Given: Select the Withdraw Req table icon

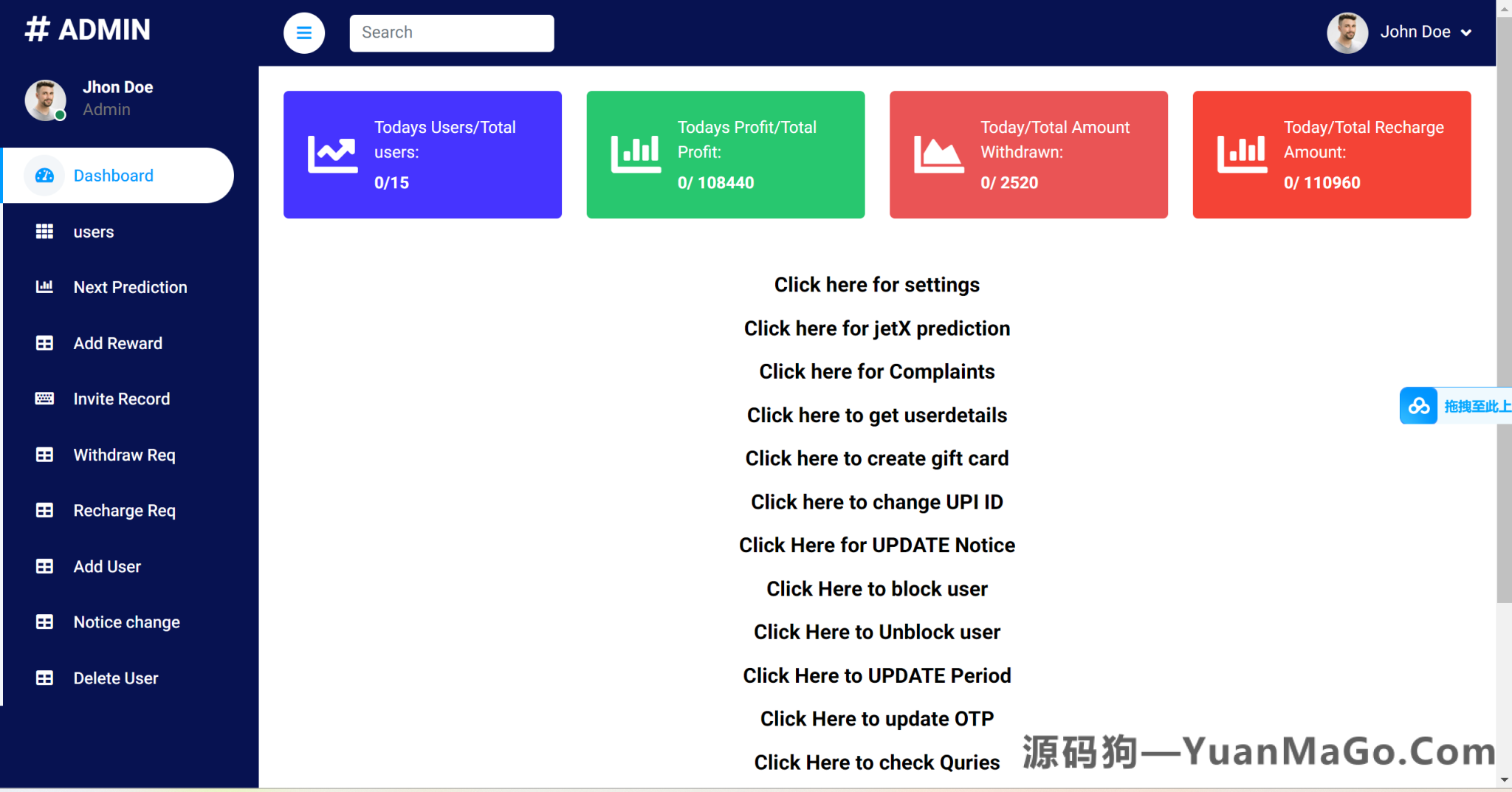Looking at the screenshot, I should 45,455.
